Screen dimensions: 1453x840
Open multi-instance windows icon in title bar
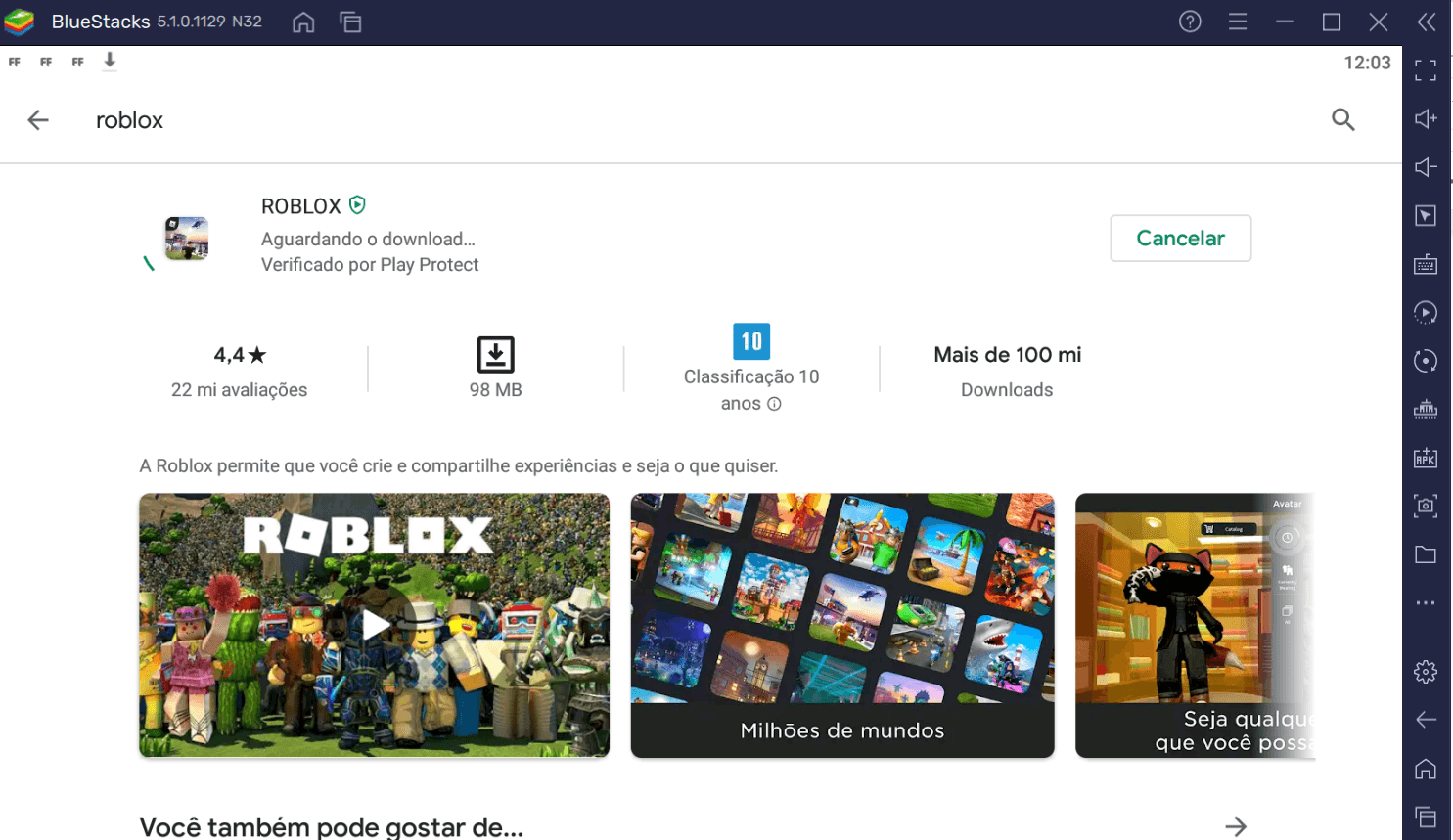point(350,22)
